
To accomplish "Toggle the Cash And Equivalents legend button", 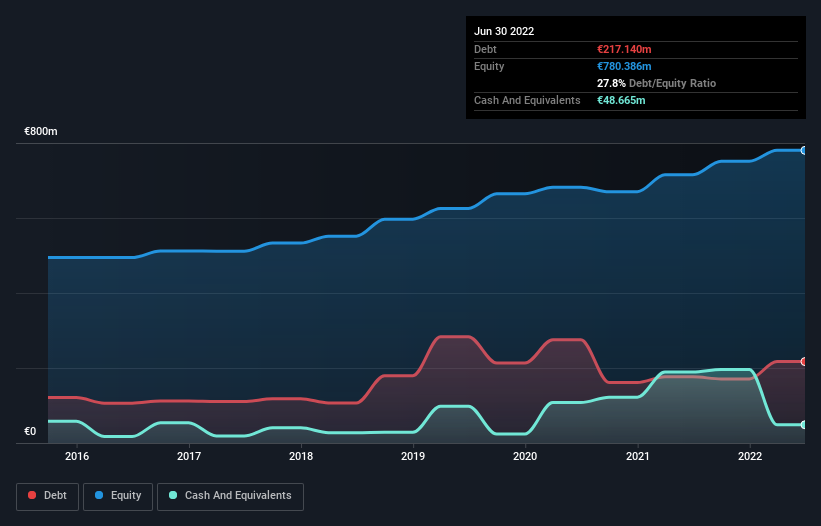I will pos(230,496).
